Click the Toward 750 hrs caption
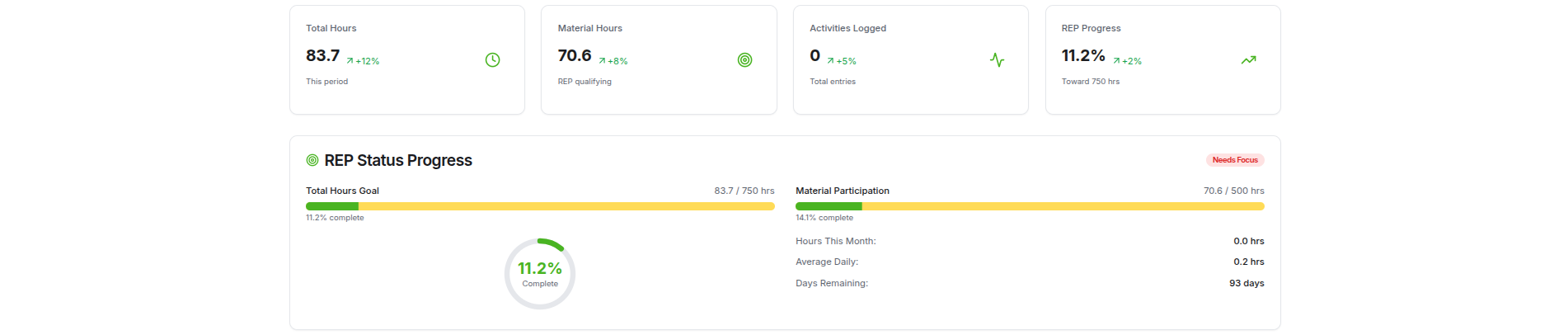 click(x=1091, y=82)
